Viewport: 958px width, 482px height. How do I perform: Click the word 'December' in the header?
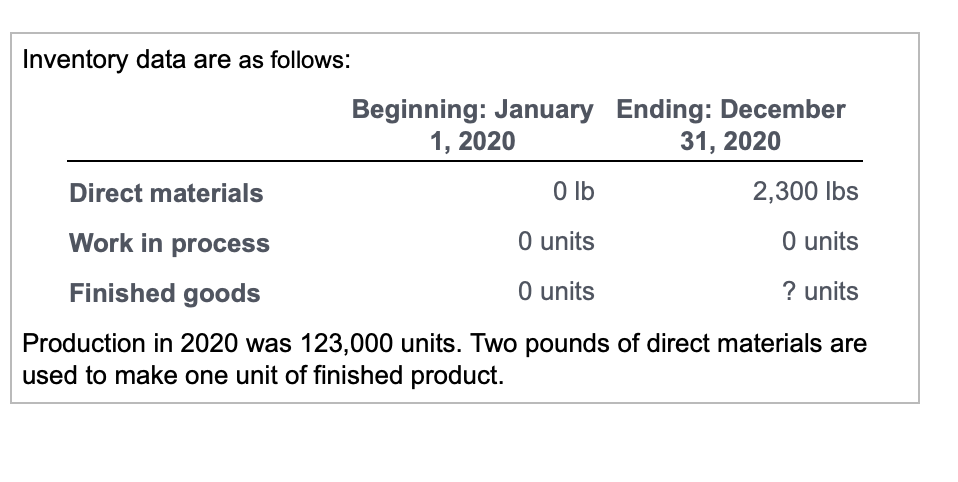(x=783, y=109)
